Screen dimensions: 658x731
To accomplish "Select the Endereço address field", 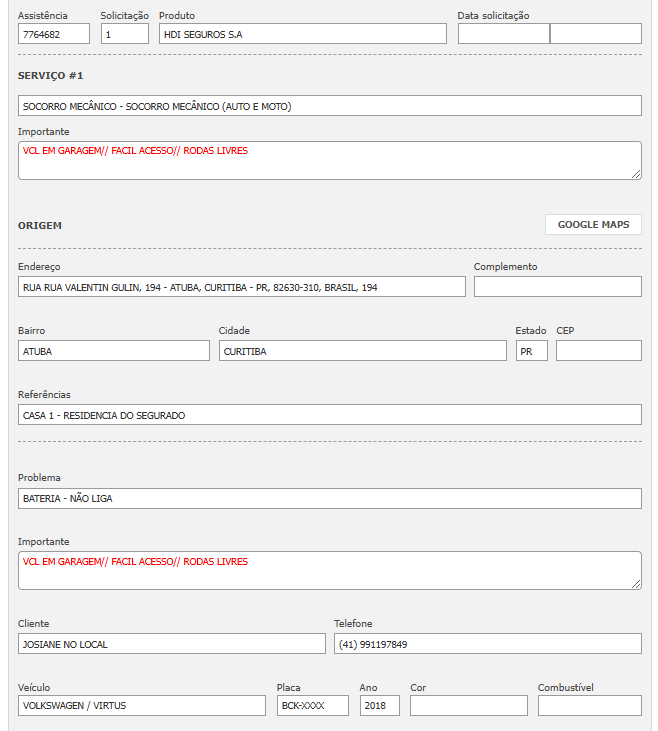I will (x=241, y=287).
